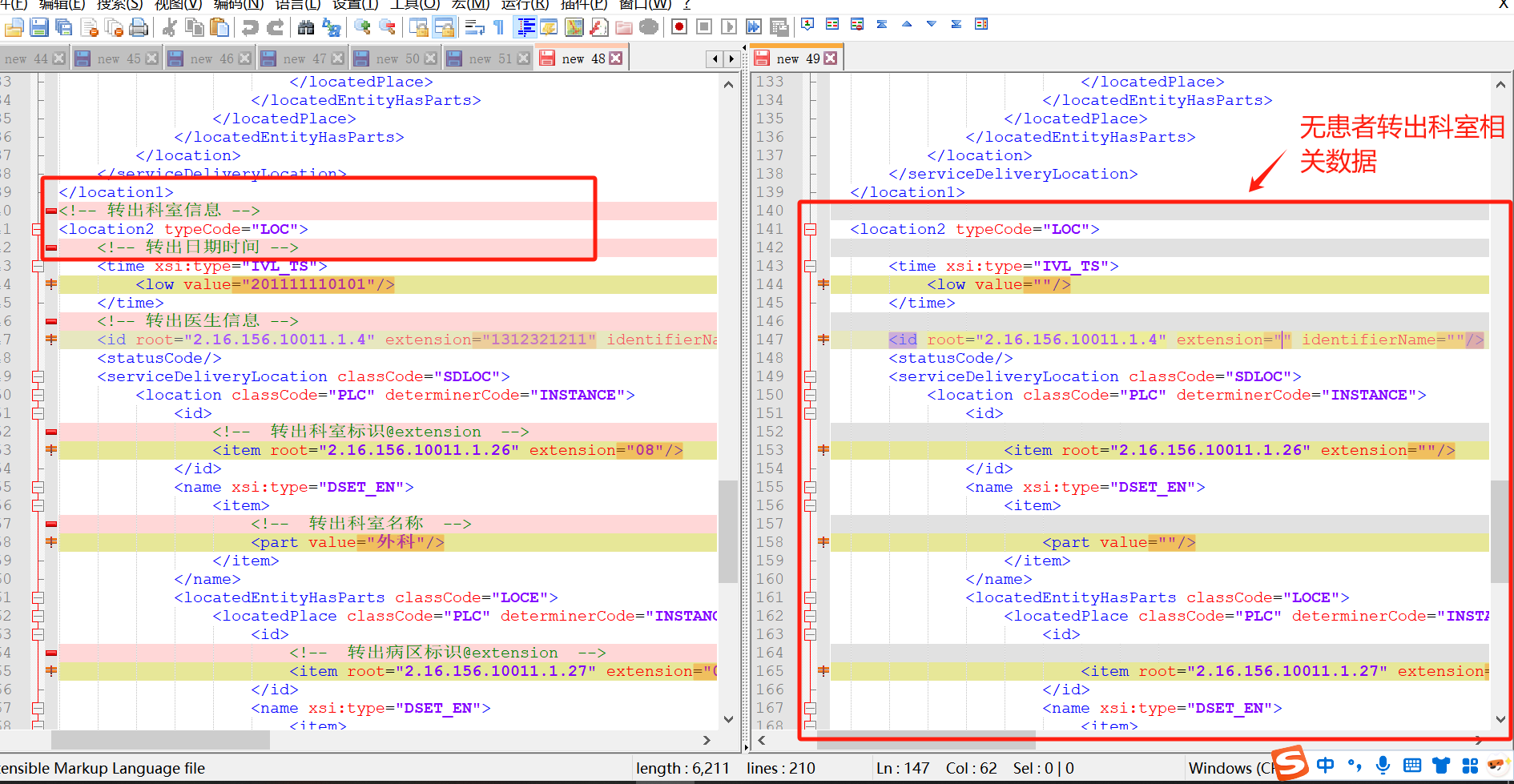
Task: Collapse the time element fold at line 143
Action: tap(810, 267)
